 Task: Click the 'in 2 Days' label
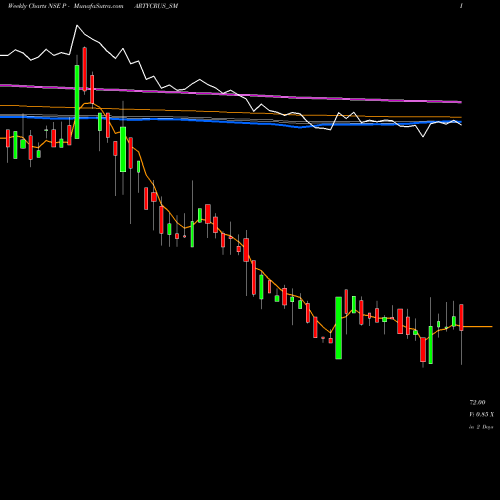[481, 427]
